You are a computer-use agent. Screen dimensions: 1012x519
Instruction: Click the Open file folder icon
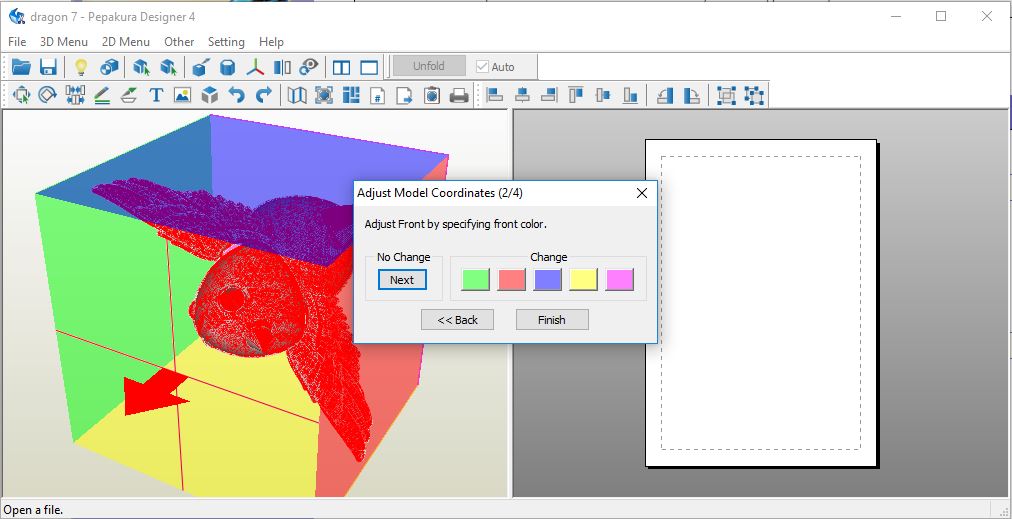pos(21,66)
